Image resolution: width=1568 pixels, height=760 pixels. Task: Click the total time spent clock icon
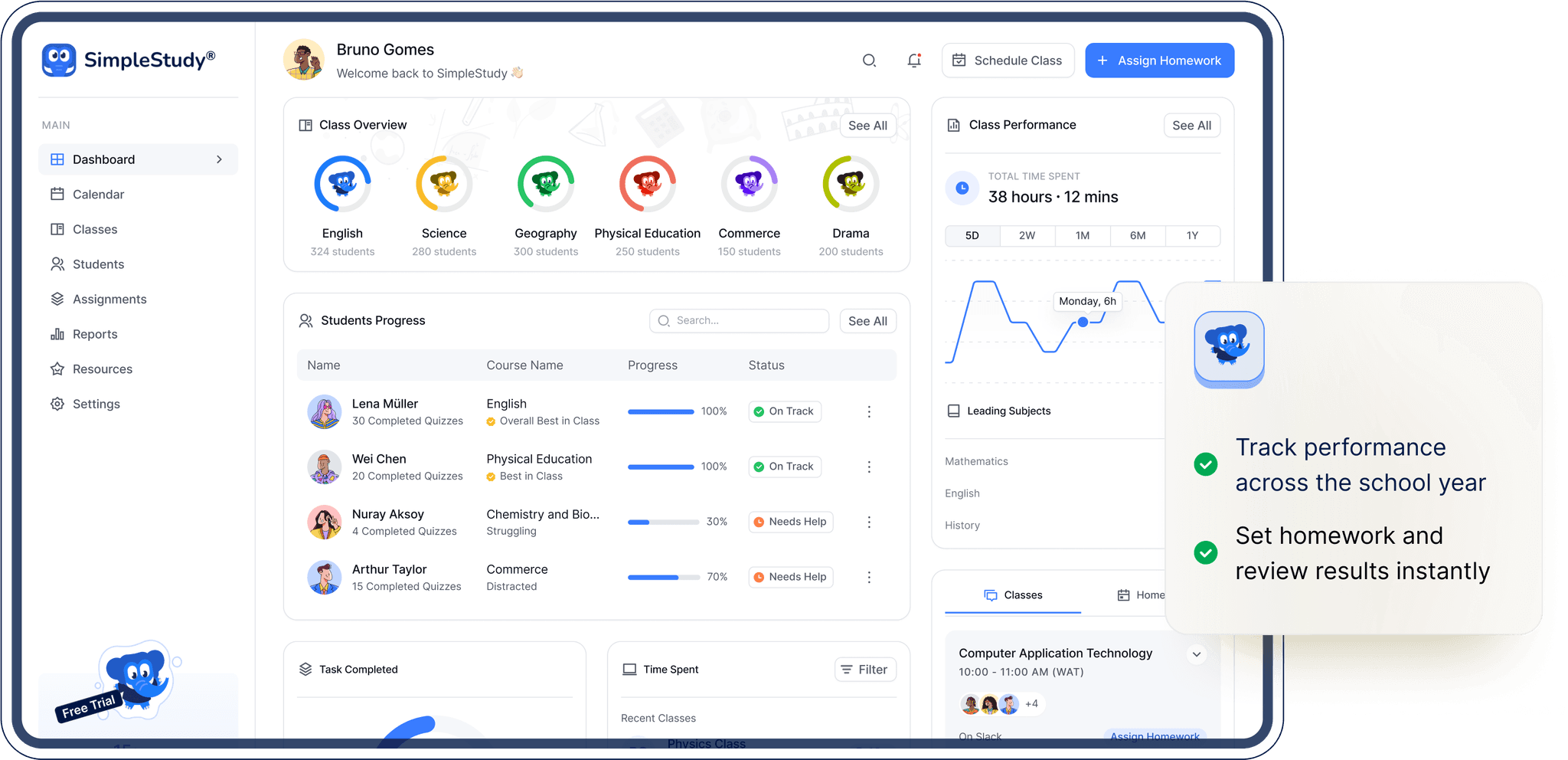click(962, 188)
